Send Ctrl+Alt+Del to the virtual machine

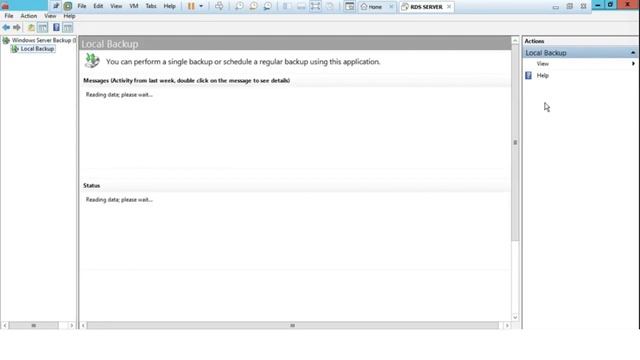[219, 6]
